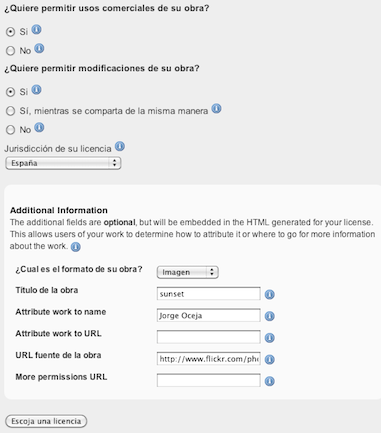Open info icon for URL fuente de la obra
Image resolution: width=381 pixels, height=433 pixels.
(x=270, y=359)
